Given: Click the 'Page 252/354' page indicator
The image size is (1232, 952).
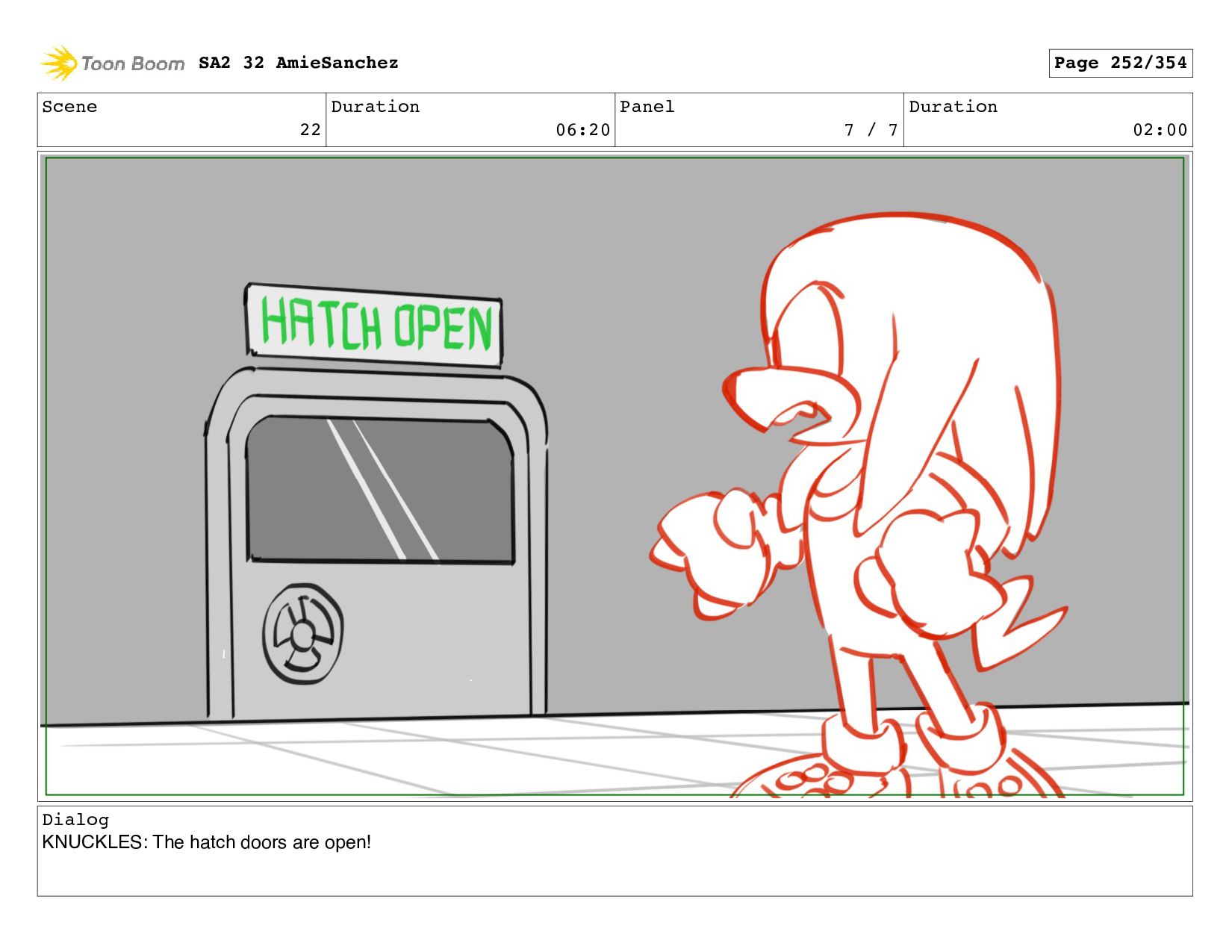Looking at the screenshot, I should coord(1120,63).
